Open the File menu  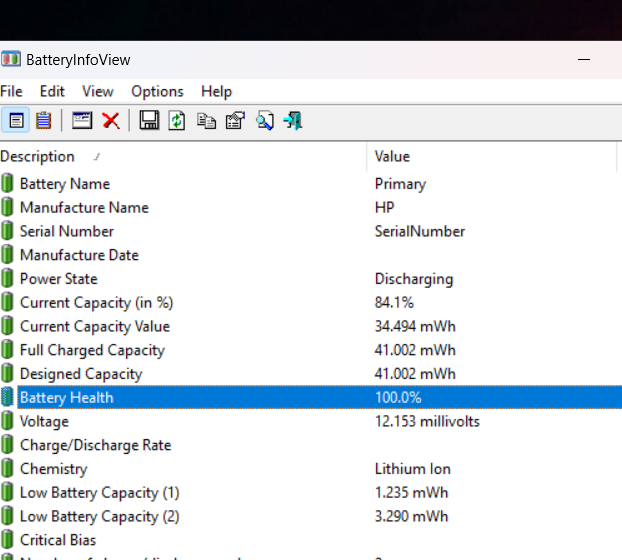(11, 92)
